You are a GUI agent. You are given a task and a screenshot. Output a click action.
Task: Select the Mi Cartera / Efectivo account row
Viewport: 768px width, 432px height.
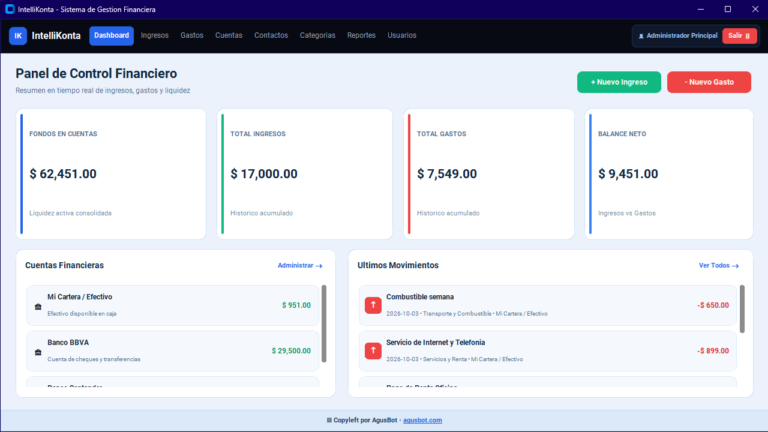(x=172, y=305)
